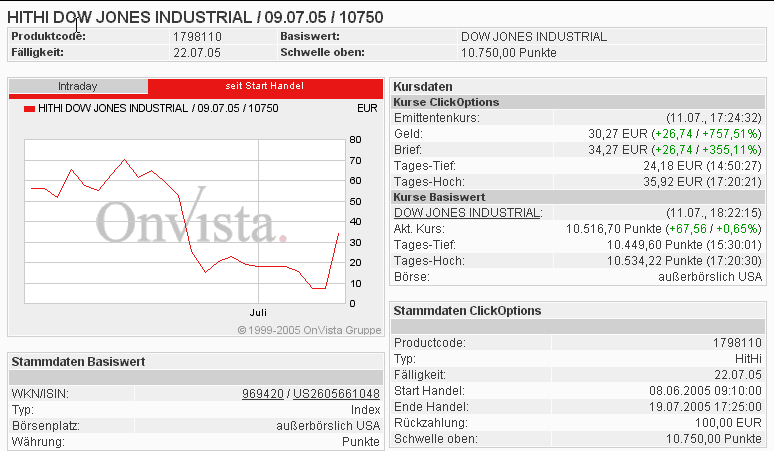Screen dimensions: 774x451
Task: Click the chart legend text 'HITHI DOW JONES INDUSTRIAL / 09.07.05 / 10750'
Action: pos(158,108)
